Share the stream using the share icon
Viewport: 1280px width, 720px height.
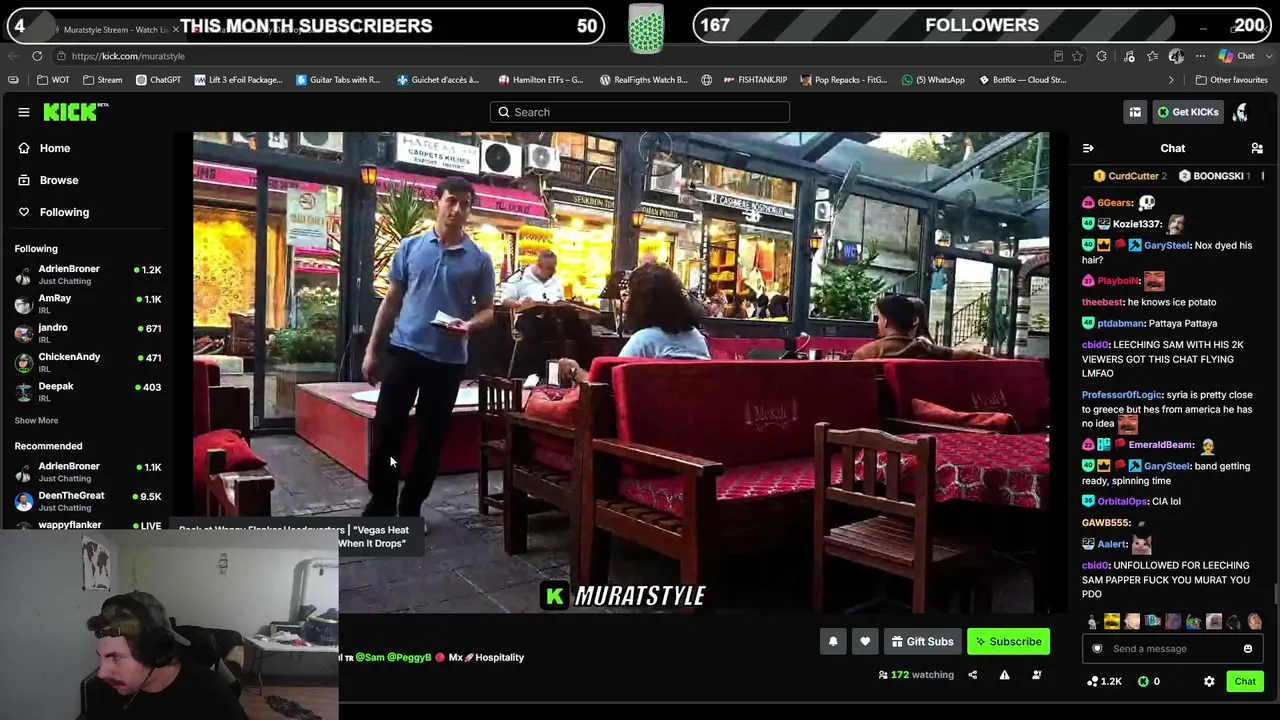pyautogui.click(x=972, y=675)
